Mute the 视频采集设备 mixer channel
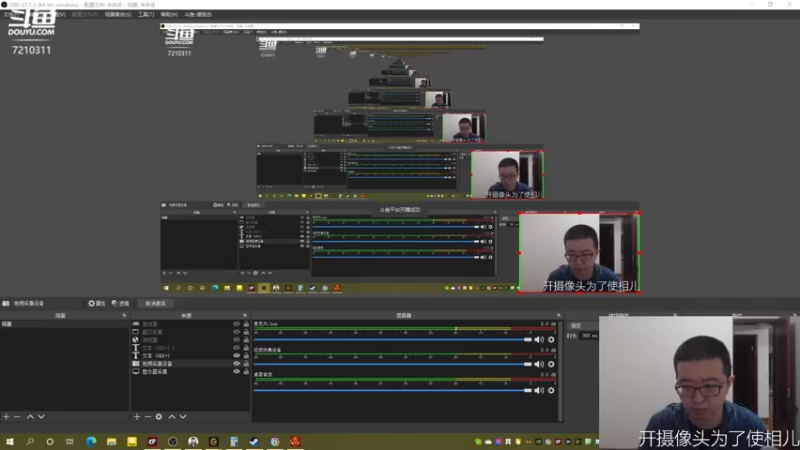 click(539, 364)
